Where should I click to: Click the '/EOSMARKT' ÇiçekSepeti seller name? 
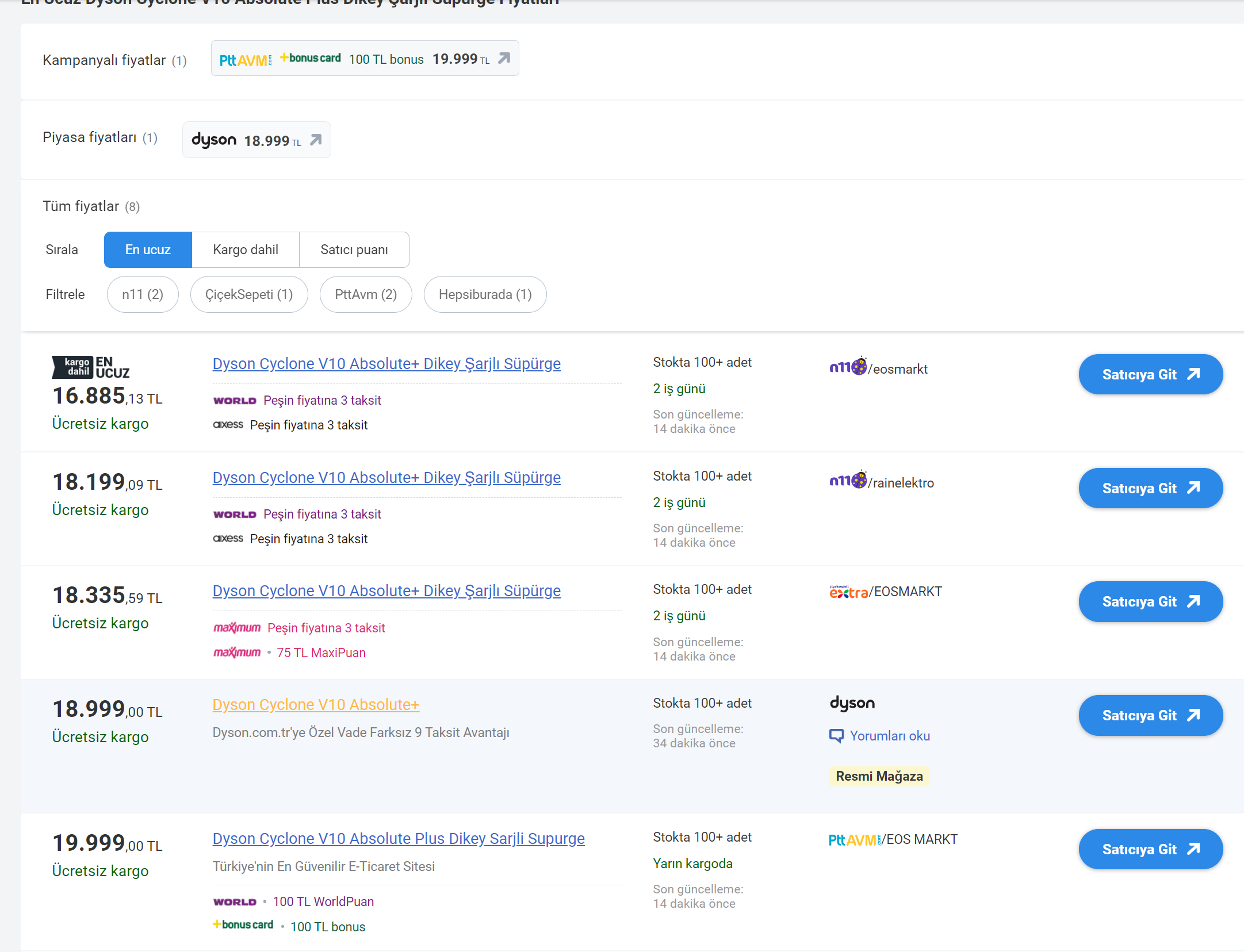coord(906,592)
